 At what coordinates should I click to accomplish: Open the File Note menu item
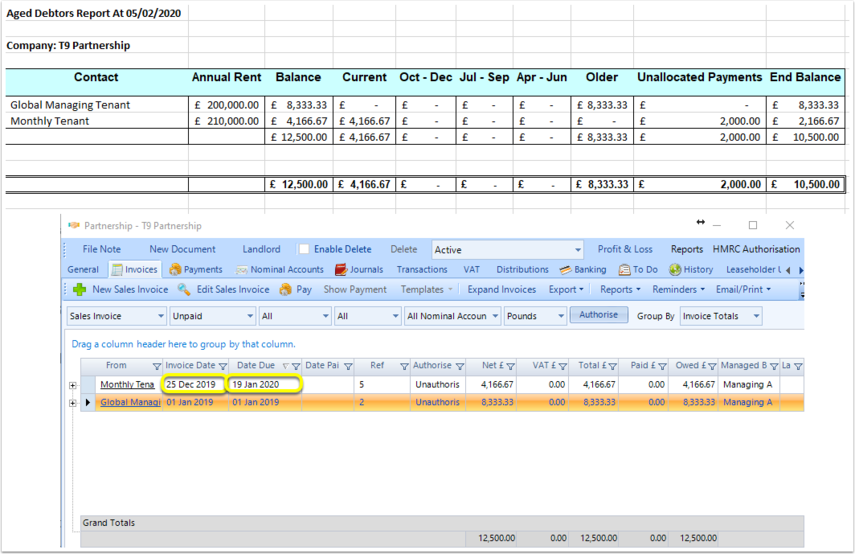(101, 249)
